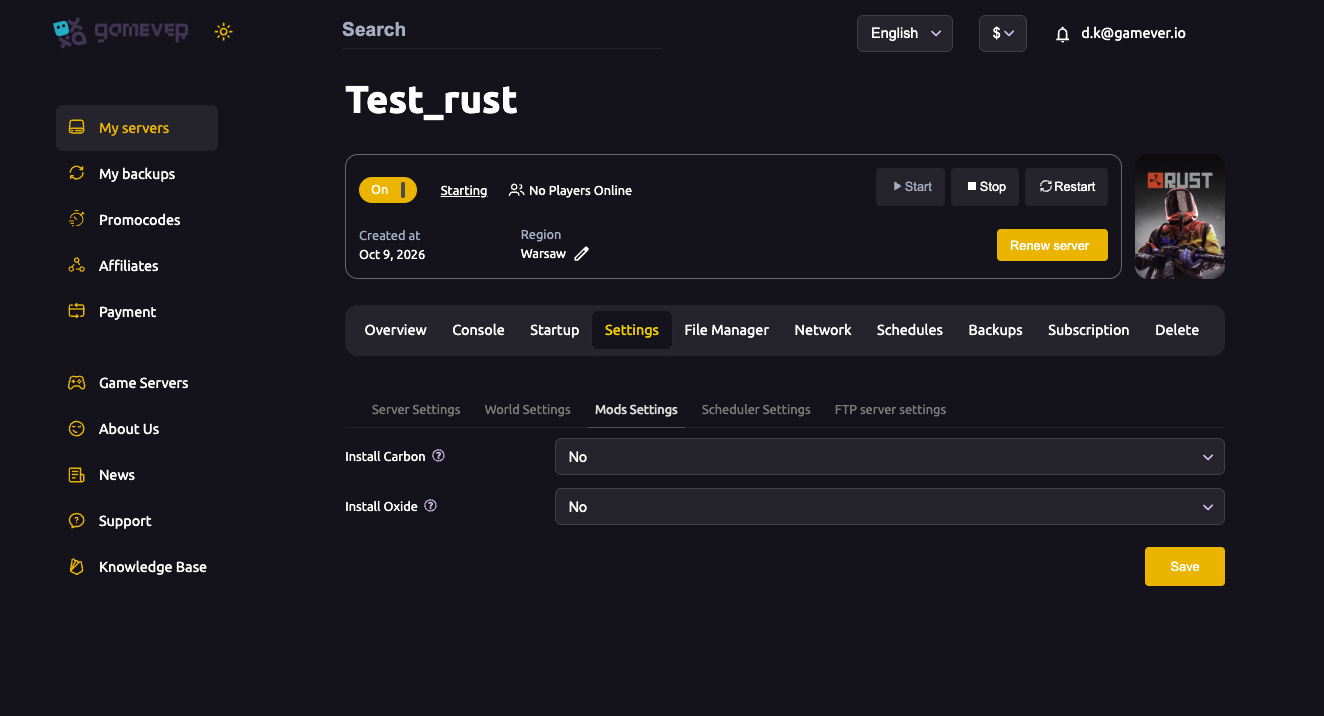Click the players online people icon
The height and width of the screenshot is (716, 1324).
516,190
